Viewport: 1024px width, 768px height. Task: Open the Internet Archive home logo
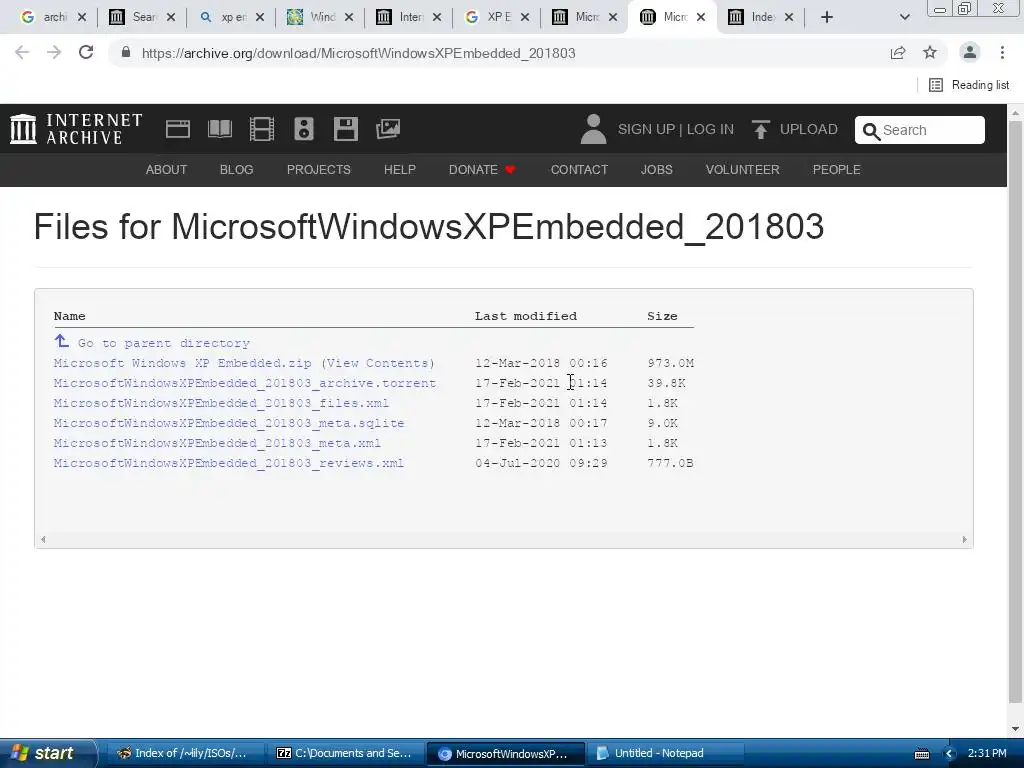pyautogui.click(x=76, y=129)
